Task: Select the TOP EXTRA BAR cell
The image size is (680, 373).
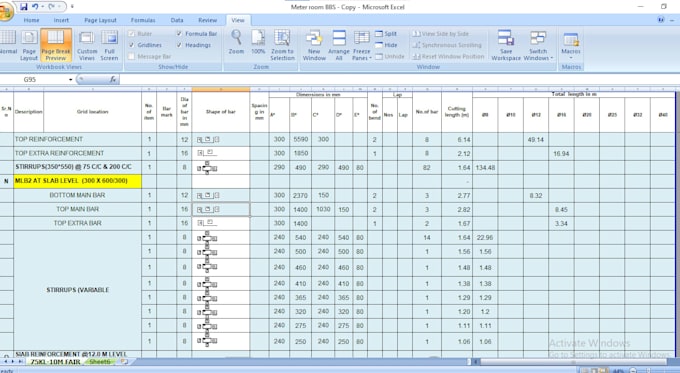Action: (x=78, y=223)
